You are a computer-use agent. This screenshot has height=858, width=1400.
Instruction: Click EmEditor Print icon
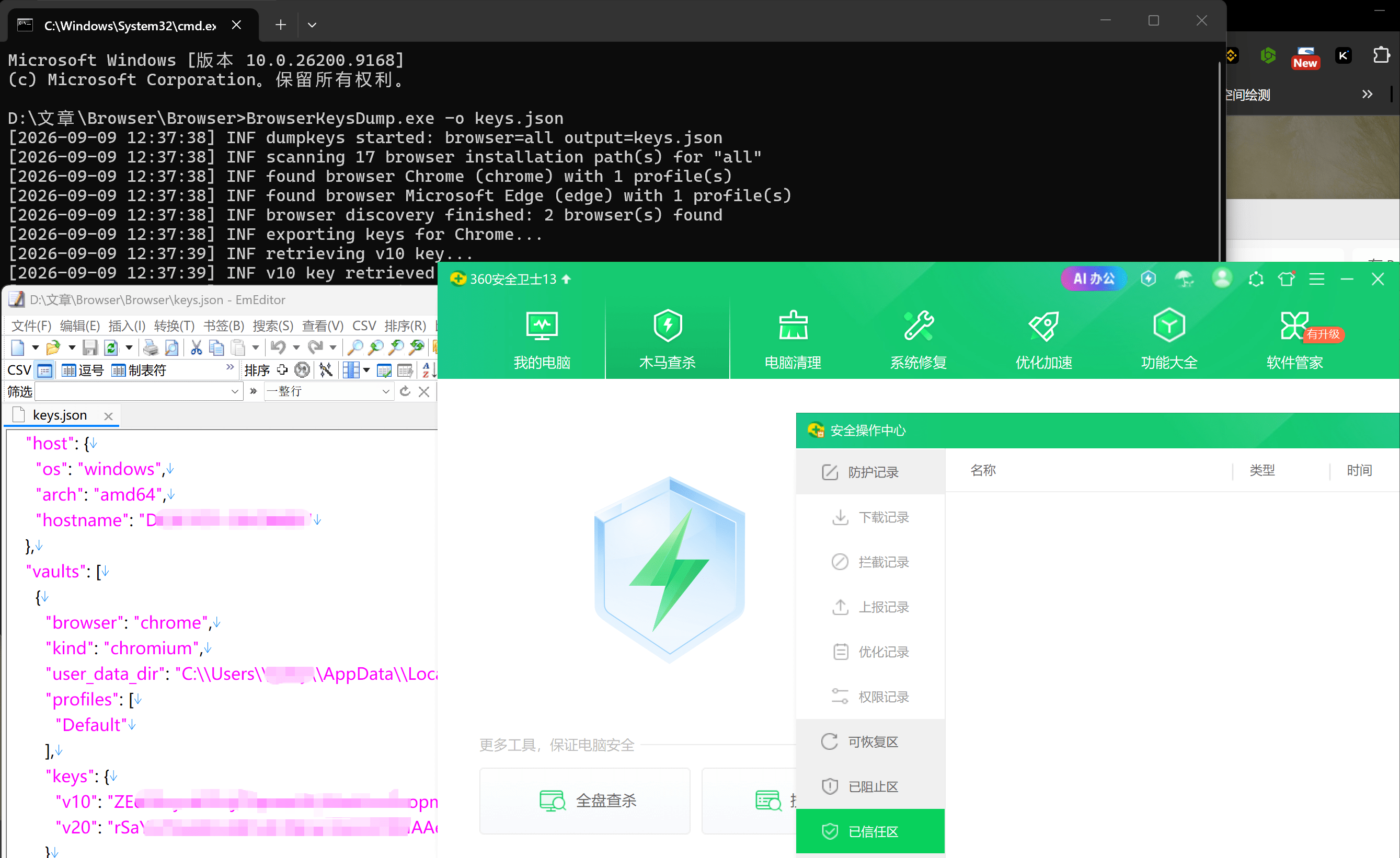[x=151, y=347]
